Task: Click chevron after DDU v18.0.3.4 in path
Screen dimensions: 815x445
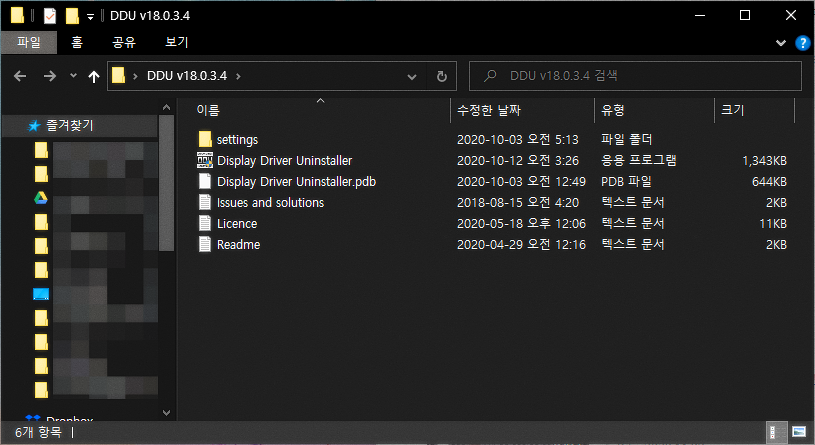Action: pos(238,76)
